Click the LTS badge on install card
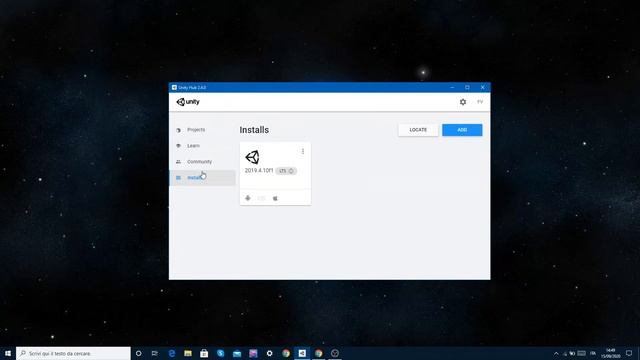 (286, 171)
